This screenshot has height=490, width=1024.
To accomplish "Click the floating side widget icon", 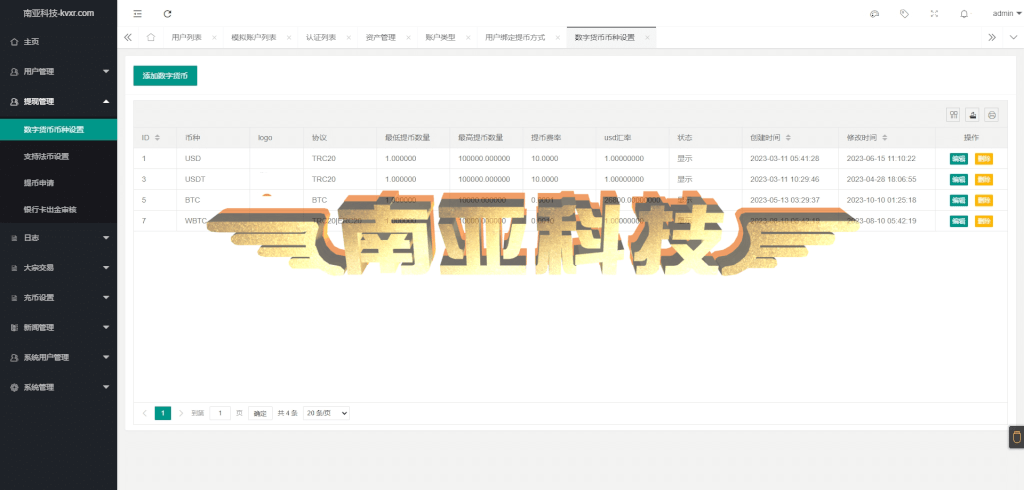I will coord(1016,437).
